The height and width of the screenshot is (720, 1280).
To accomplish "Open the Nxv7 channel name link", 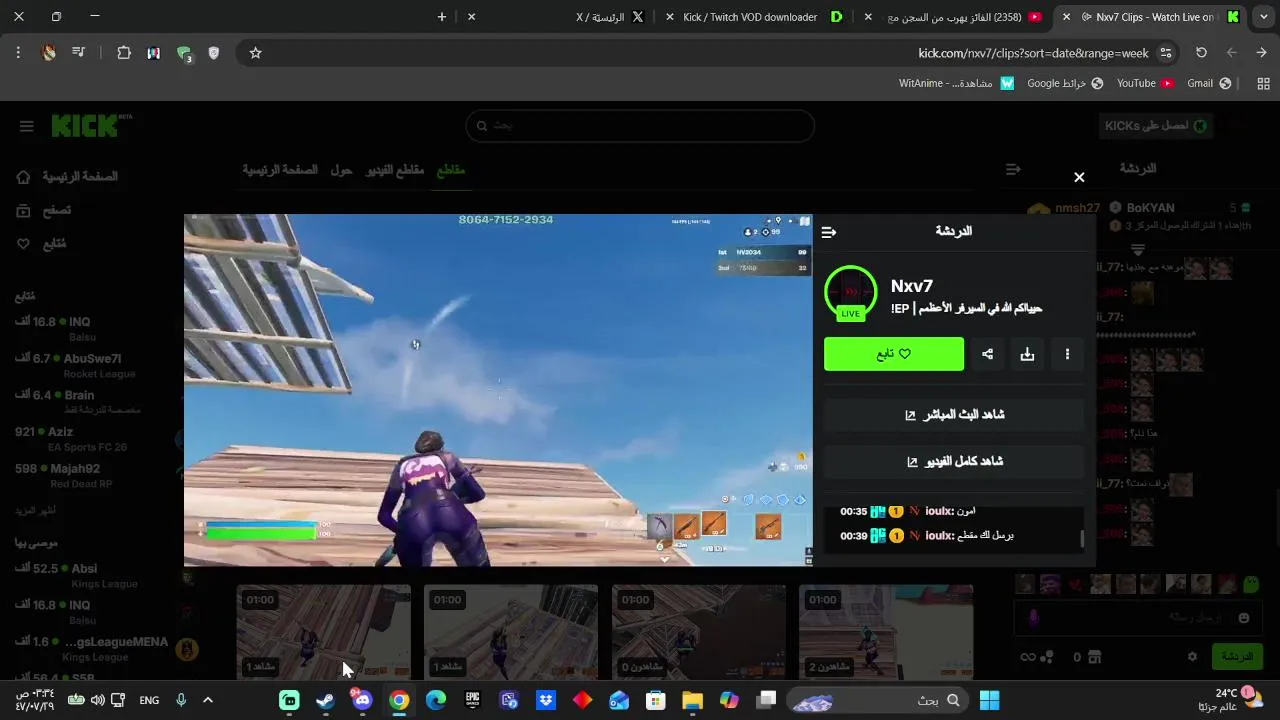I will tap(912, 286).
